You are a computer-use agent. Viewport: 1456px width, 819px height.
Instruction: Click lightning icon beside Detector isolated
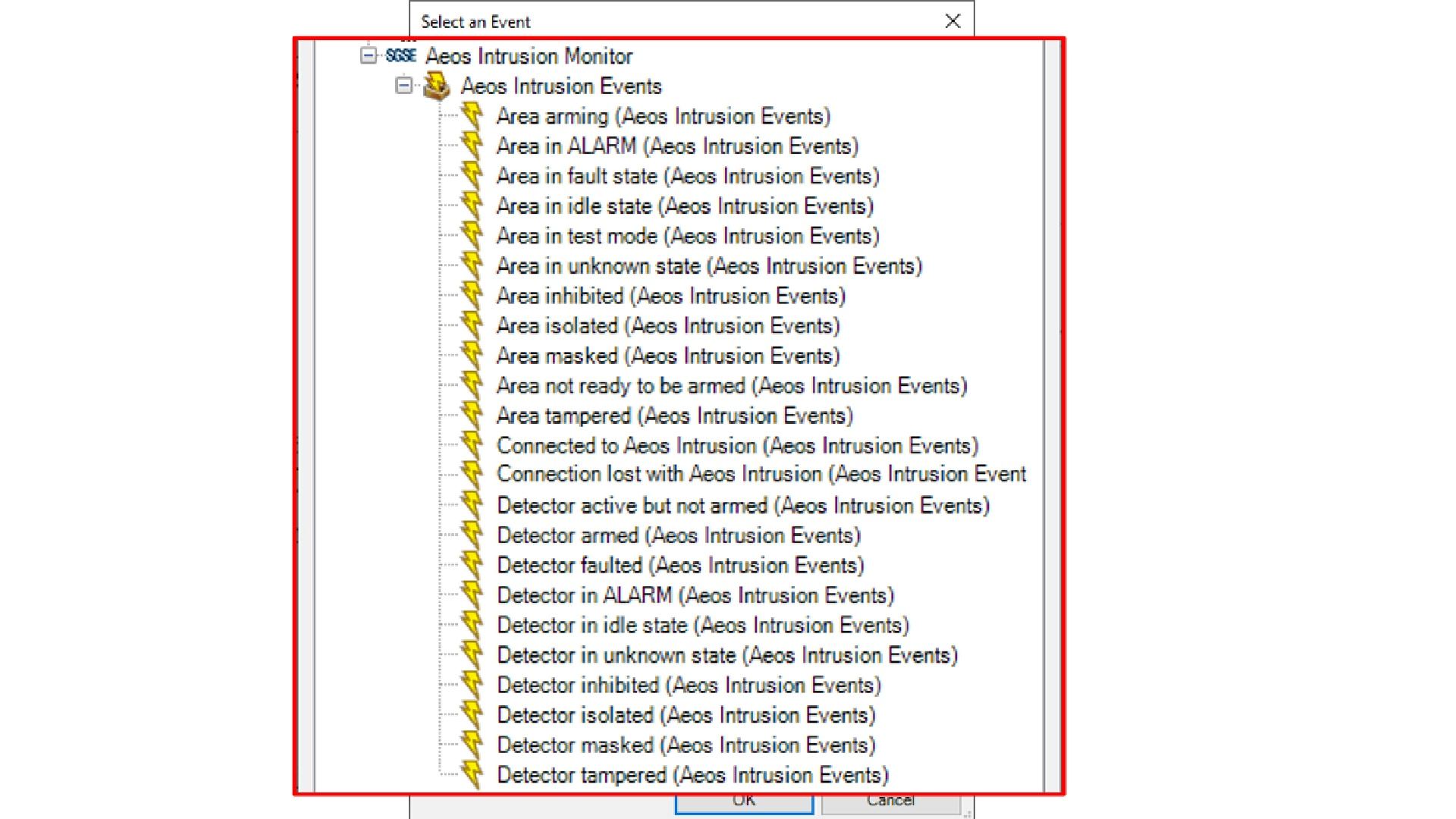click(x=472, y=715)
